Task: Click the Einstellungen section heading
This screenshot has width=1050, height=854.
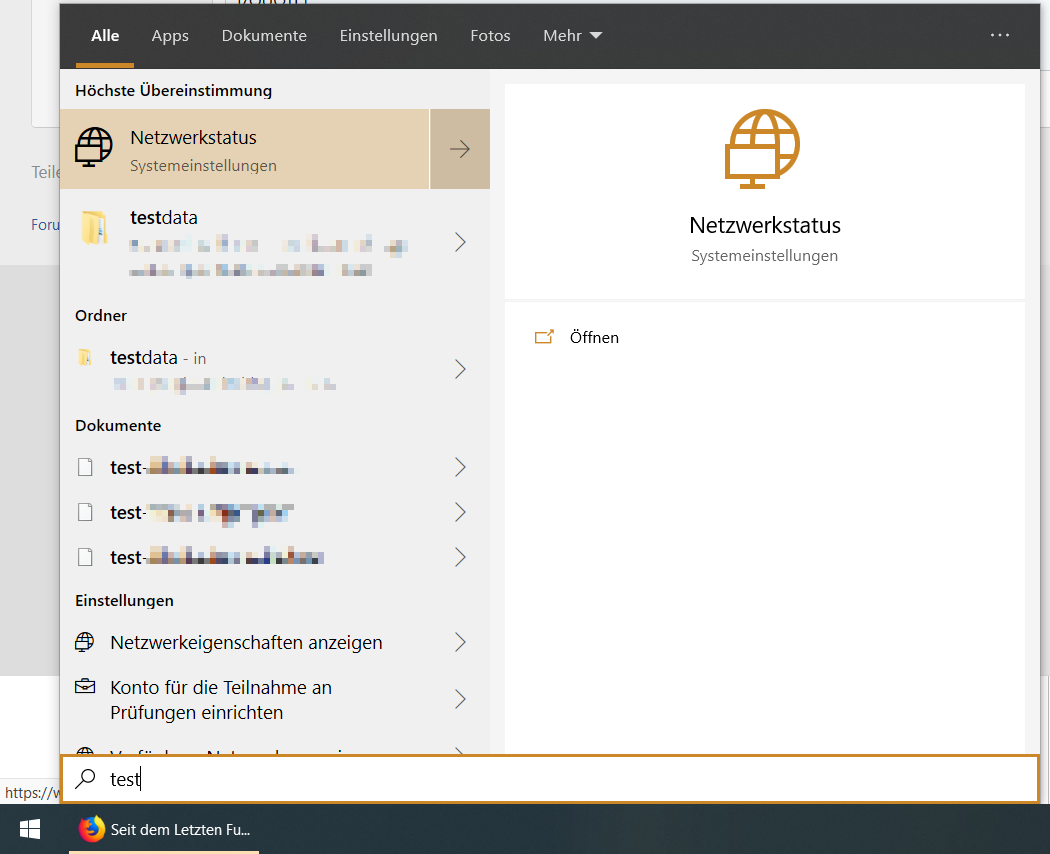Action: click(x=125, y=601)
